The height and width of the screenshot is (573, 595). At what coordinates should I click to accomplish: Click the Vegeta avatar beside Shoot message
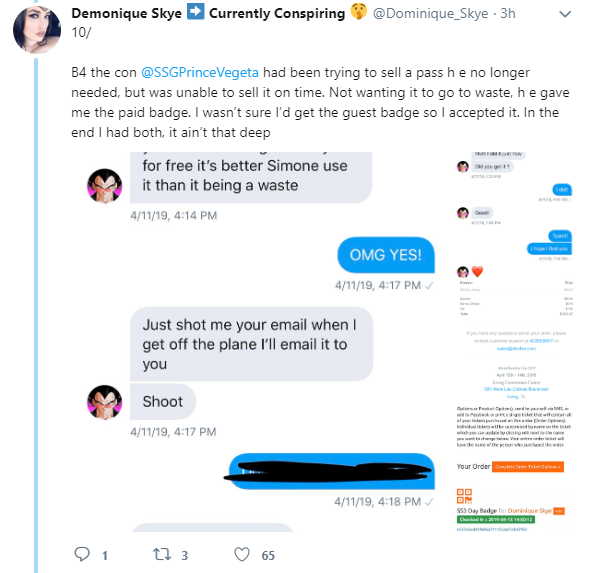coord(105,402)
